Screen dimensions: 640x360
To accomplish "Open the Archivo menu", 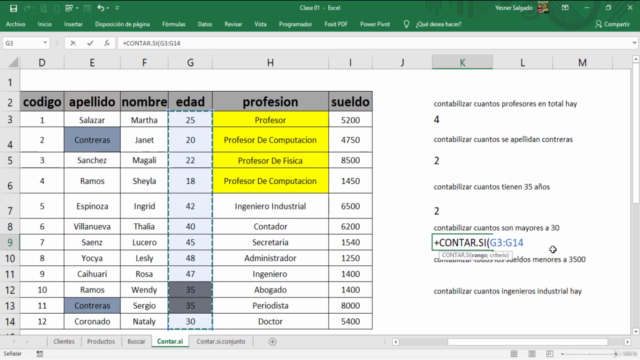I will pyautogui.click(x=16, y=24).
